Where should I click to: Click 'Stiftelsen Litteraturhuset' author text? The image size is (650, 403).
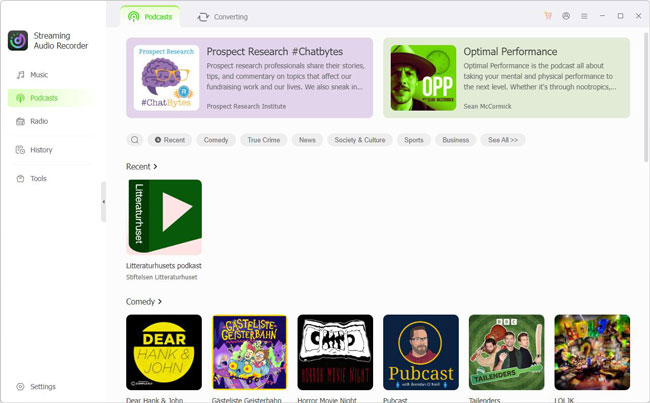pos(162,277)
